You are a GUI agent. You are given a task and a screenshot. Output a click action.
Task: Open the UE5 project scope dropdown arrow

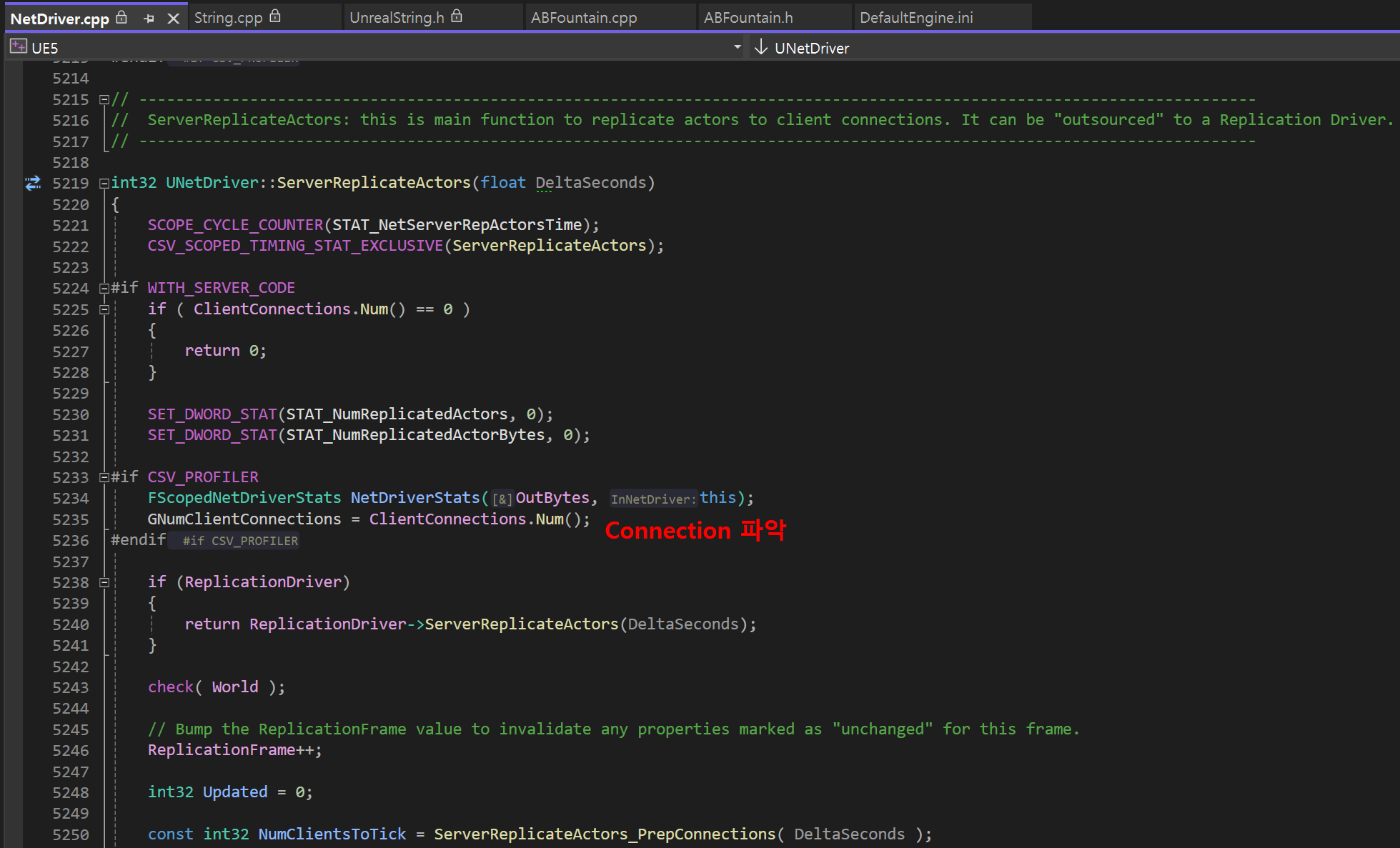coord(737,47)
